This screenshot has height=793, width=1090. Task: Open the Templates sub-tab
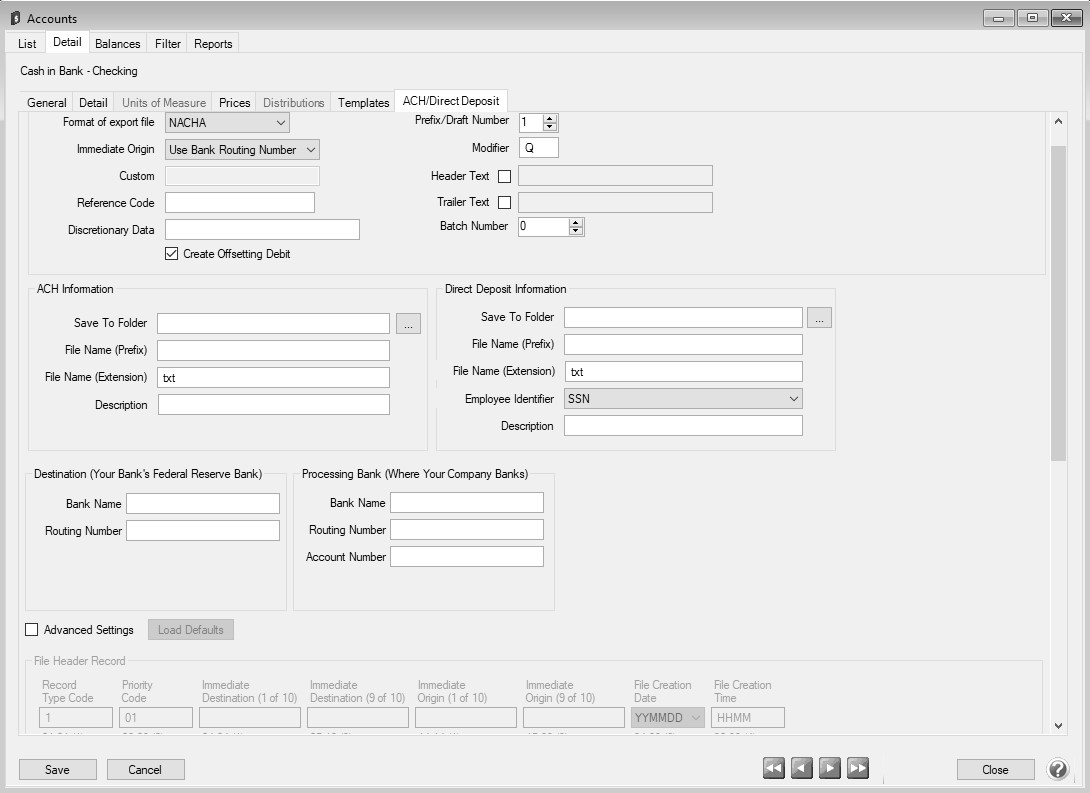[363, 103]
